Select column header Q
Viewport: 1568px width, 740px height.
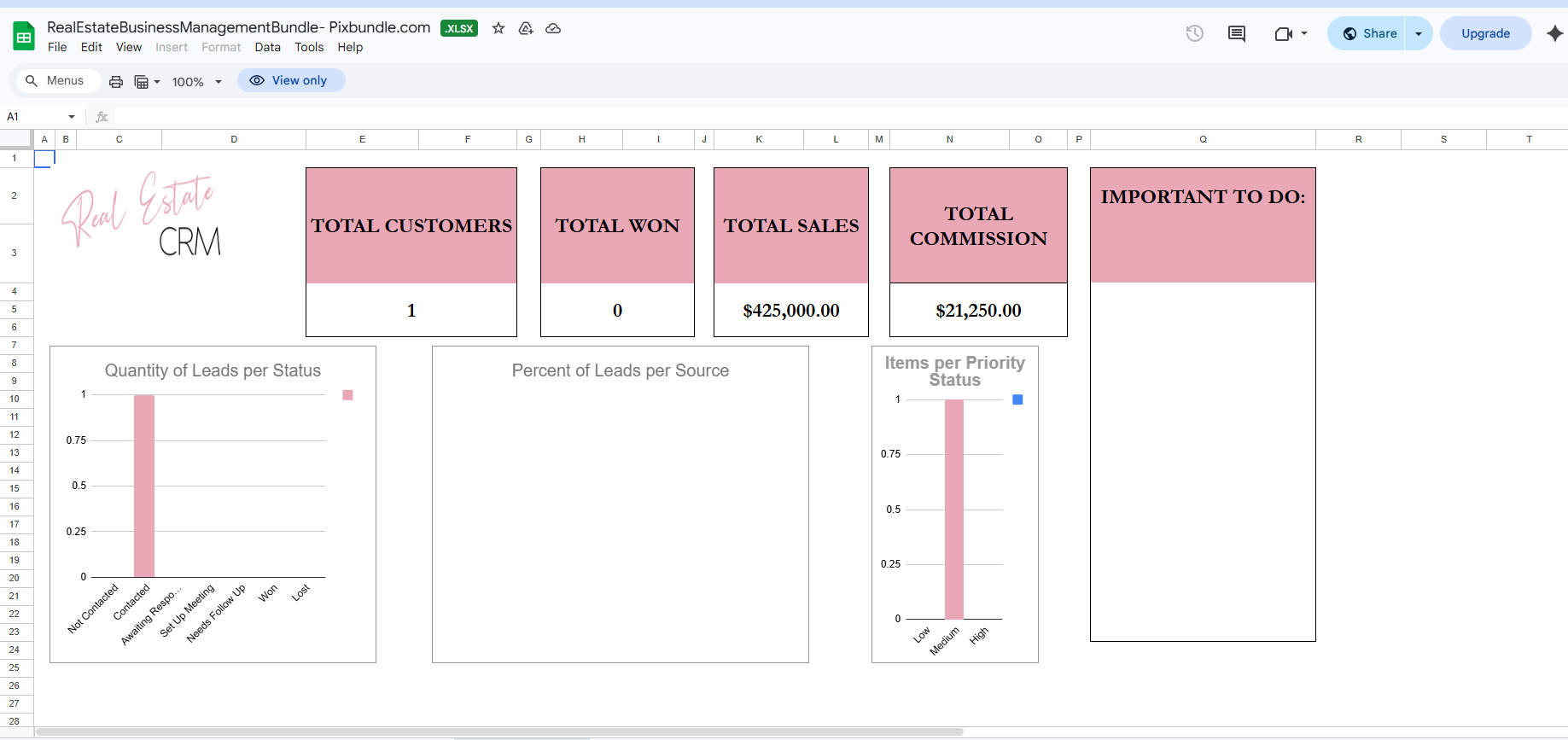click(x=1203, y=139)
